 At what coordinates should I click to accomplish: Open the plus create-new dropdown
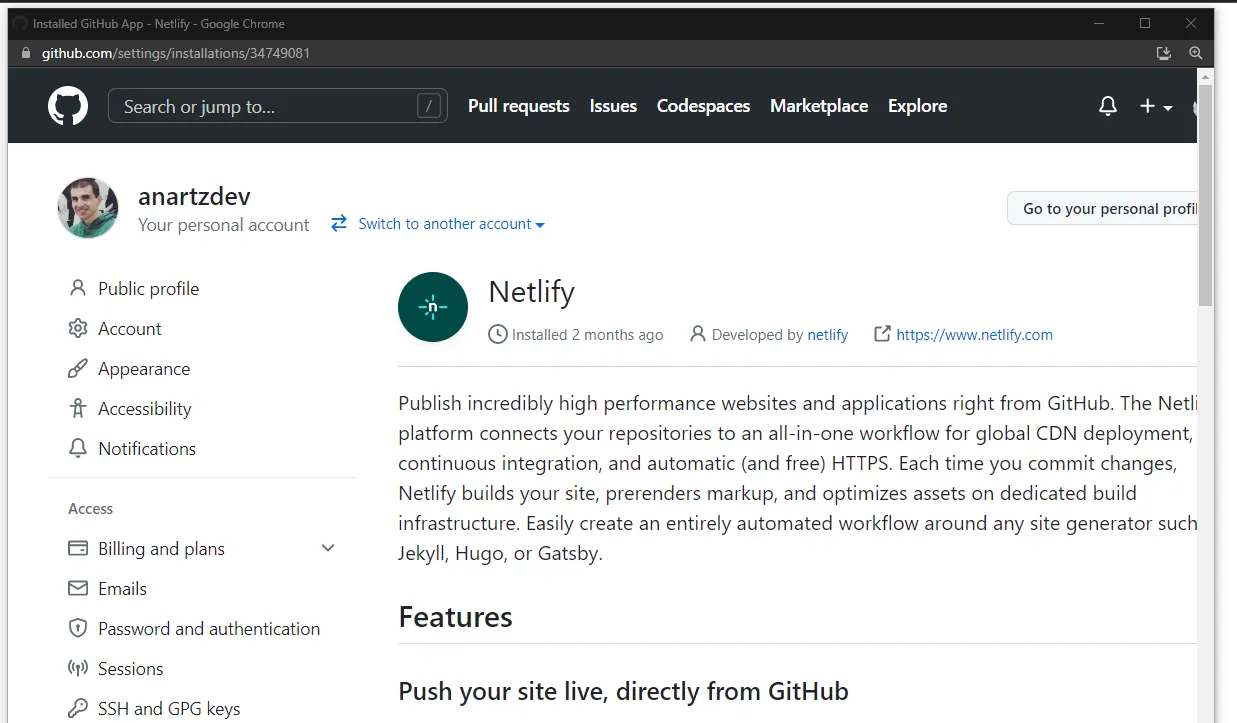point(1156,106)
